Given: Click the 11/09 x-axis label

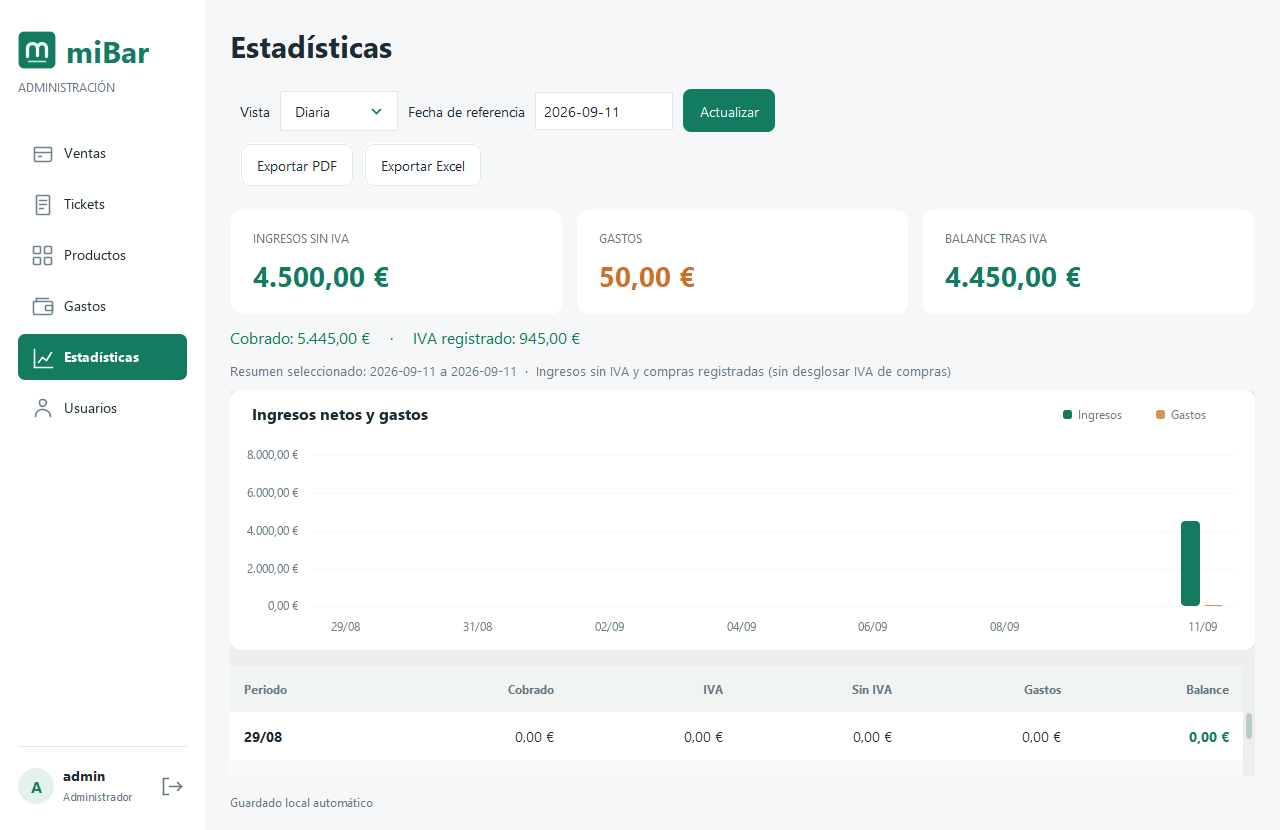Looking at the screenshot, I should pyautogui.click(x=1202, y=626).
